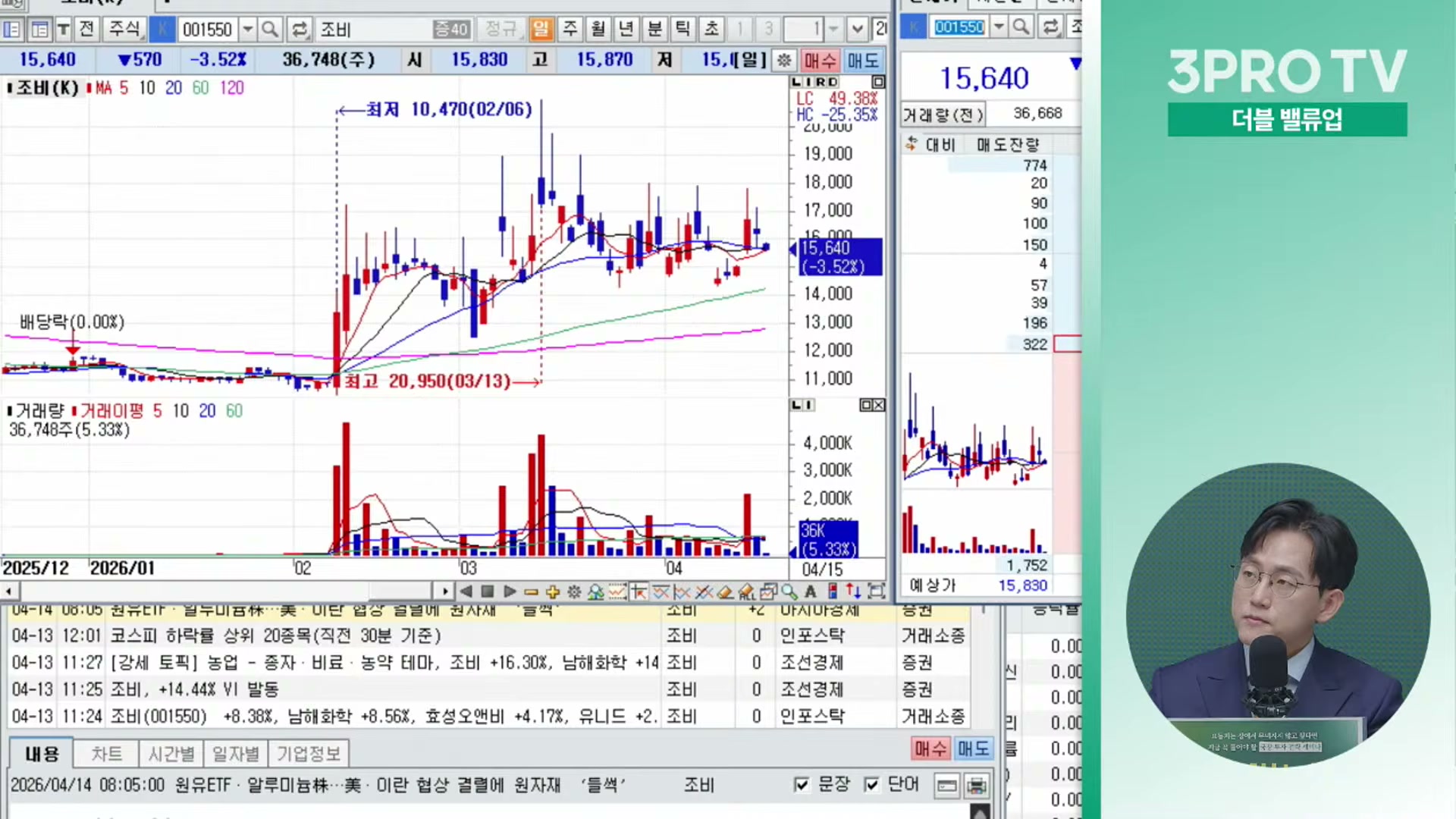
Task: Click the chart play forward arrow
Action: click(510, 591)
